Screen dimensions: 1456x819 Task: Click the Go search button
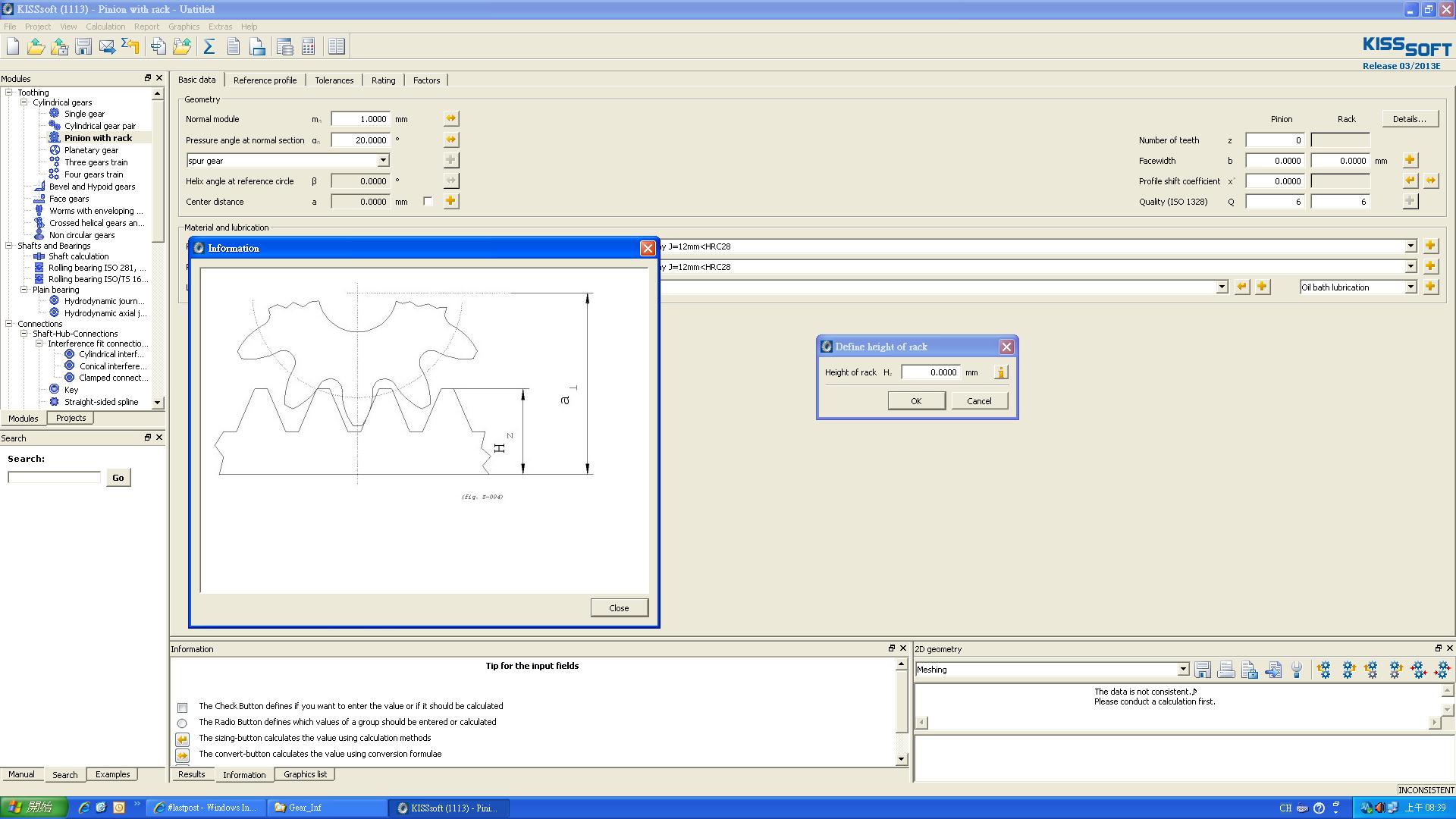click(118, 478)
